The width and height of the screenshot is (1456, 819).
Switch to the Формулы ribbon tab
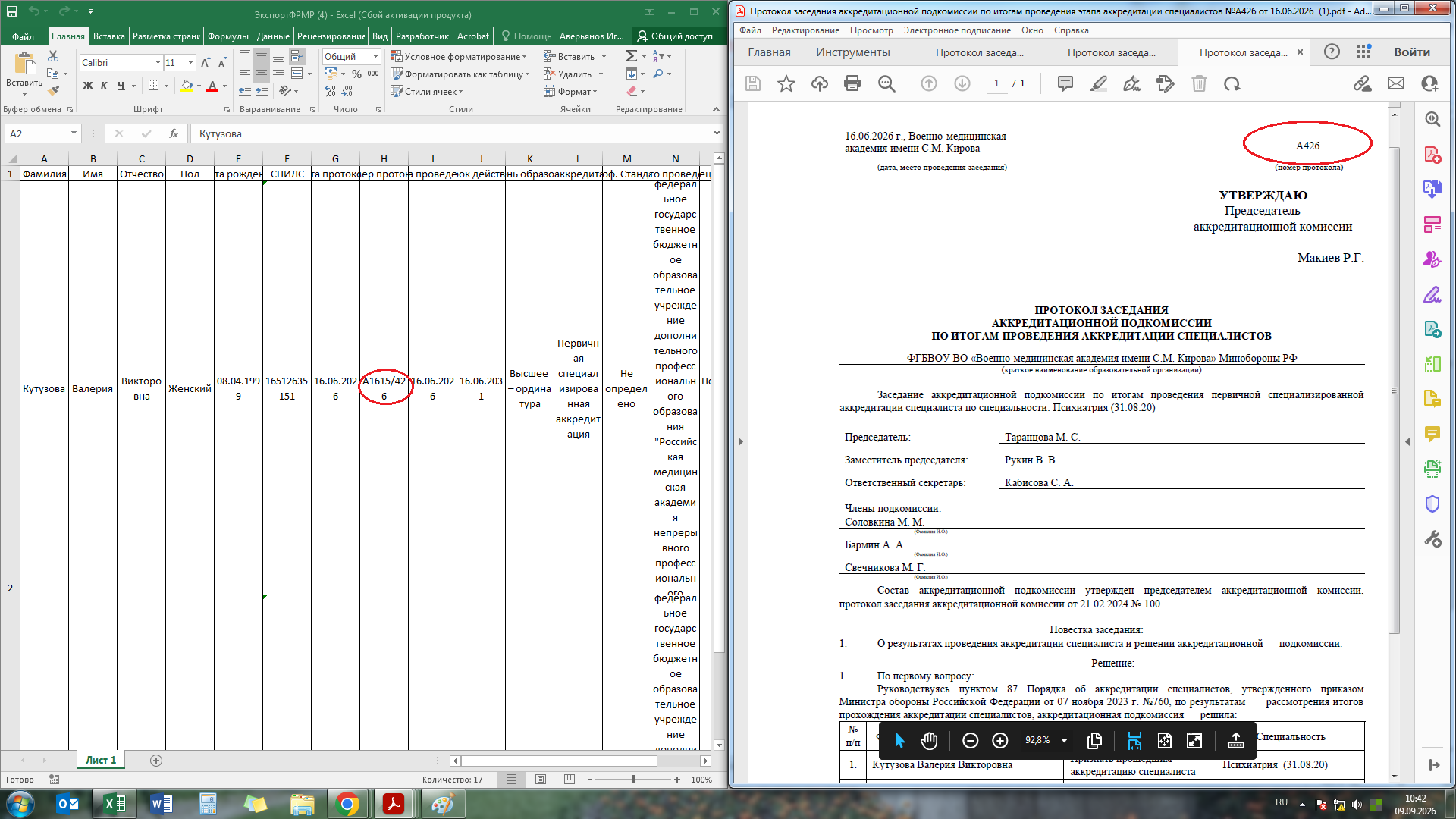coord(227,36)
